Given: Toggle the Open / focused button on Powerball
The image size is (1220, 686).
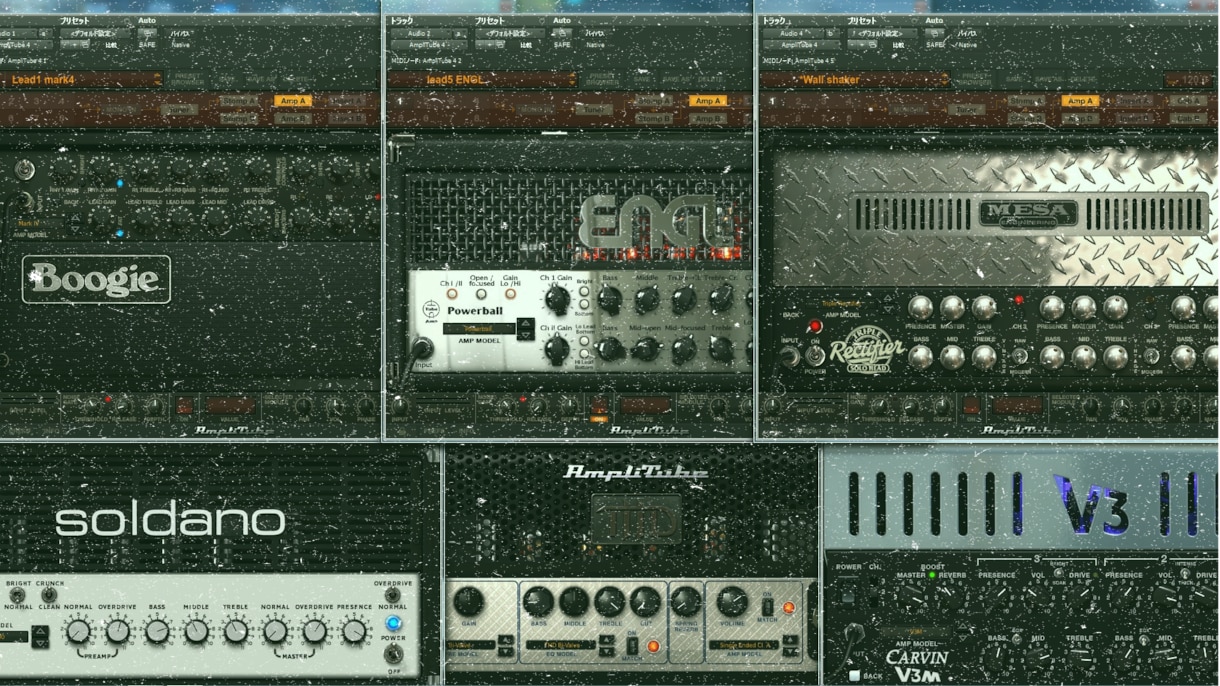Looking at the screenshot, I should point(481,295).
